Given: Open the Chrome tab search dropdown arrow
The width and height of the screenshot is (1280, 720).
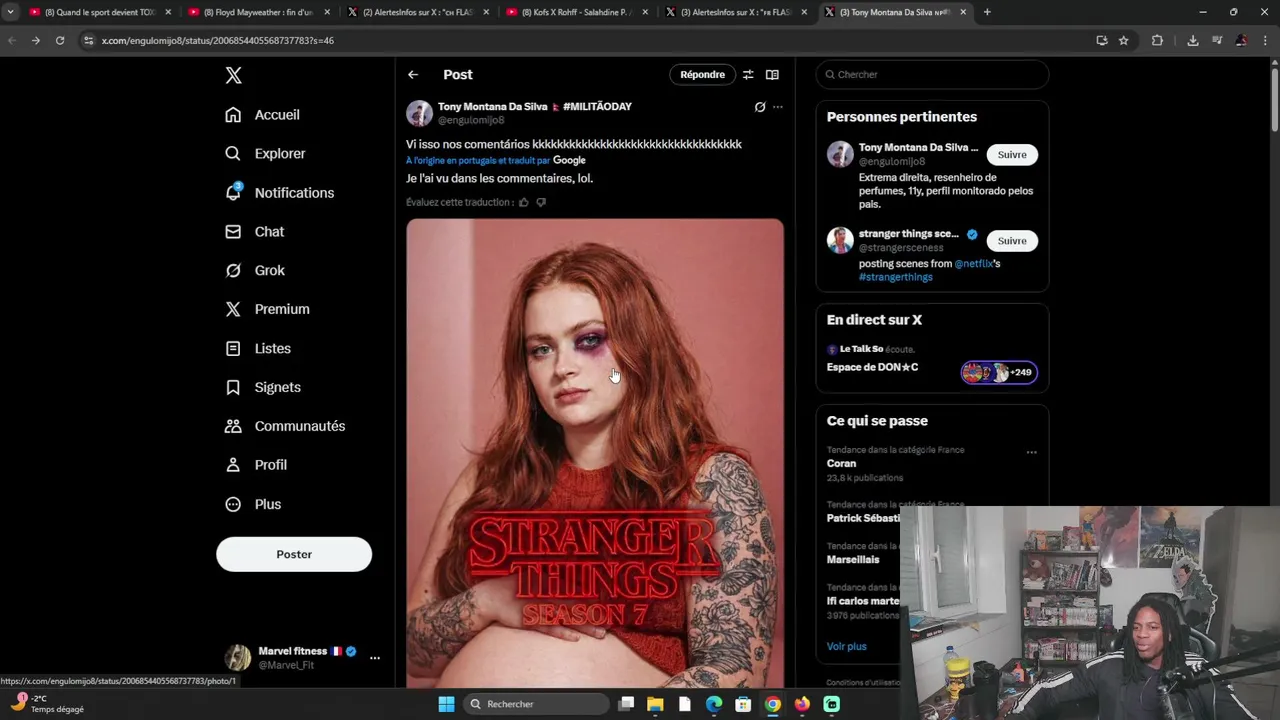Looking at the screenshot, I should (x=10, y=12).
